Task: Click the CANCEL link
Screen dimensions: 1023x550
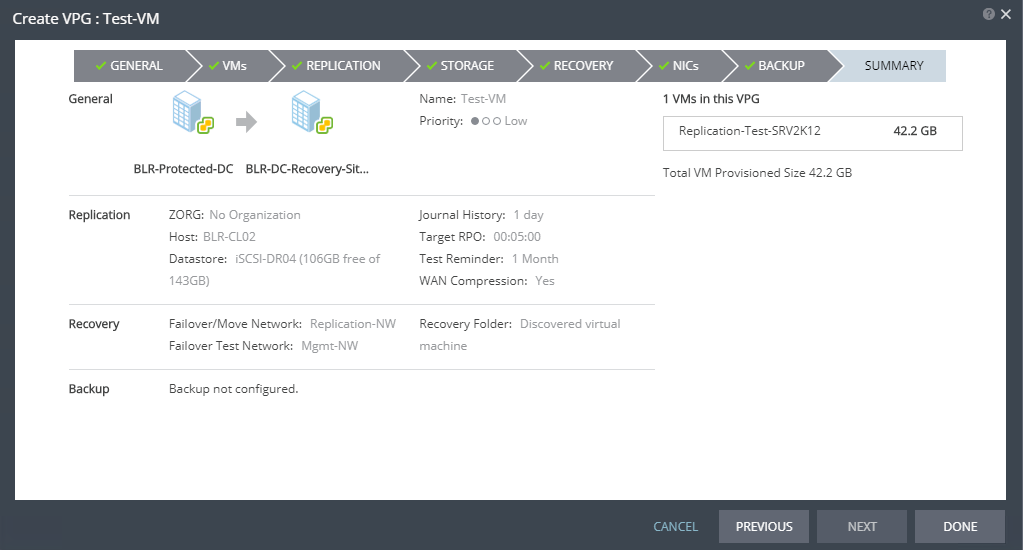Action: coord(675,527)
